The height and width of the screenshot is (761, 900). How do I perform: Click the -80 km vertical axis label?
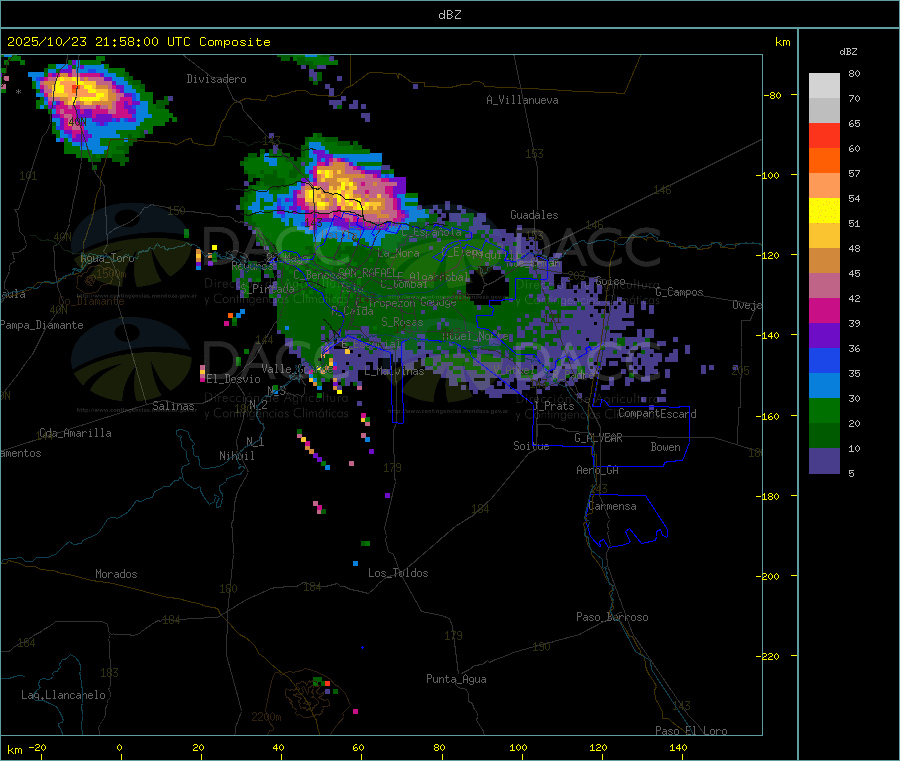point(772,95)
